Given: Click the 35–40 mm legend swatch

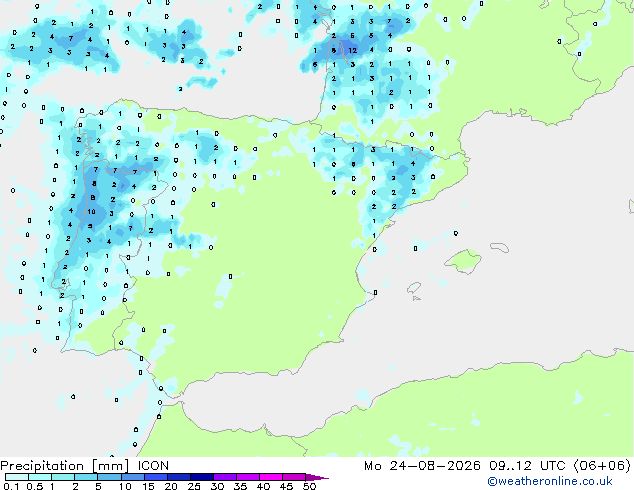Looking at the screenshot, I should point(247,477).
